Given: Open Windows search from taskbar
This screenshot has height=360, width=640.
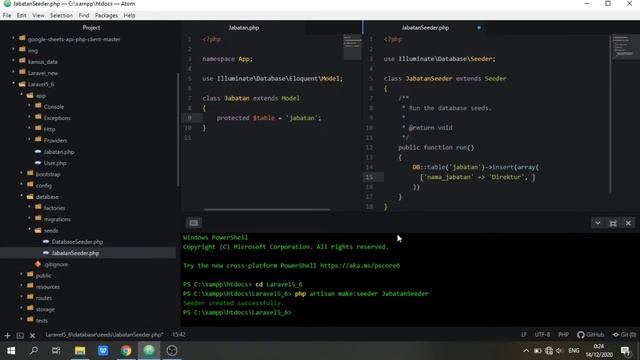Looking at the screenshot, I should [x=34, y=351].
